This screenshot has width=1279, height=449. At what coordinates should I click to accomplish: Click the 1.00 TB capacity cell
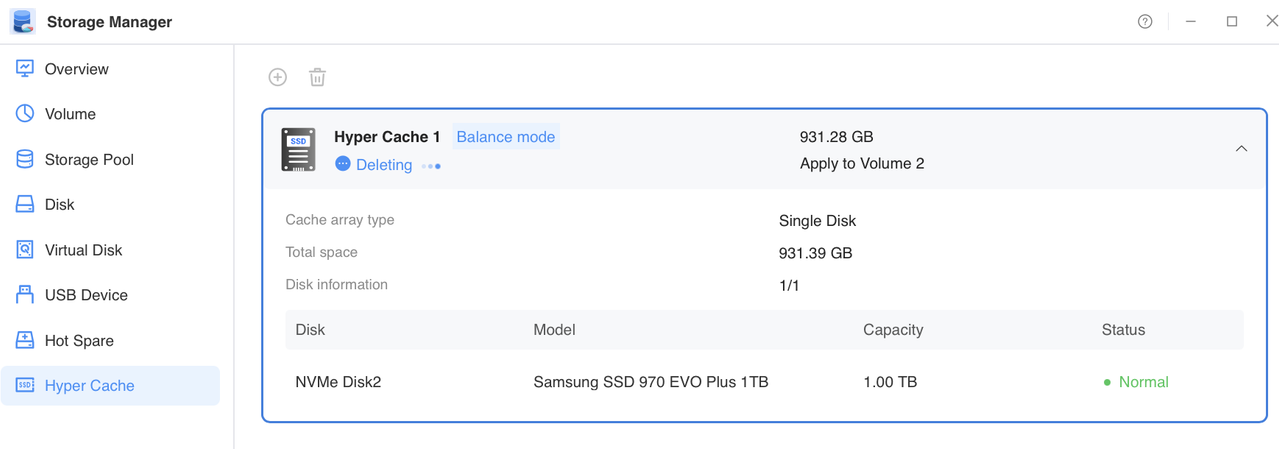890,382
